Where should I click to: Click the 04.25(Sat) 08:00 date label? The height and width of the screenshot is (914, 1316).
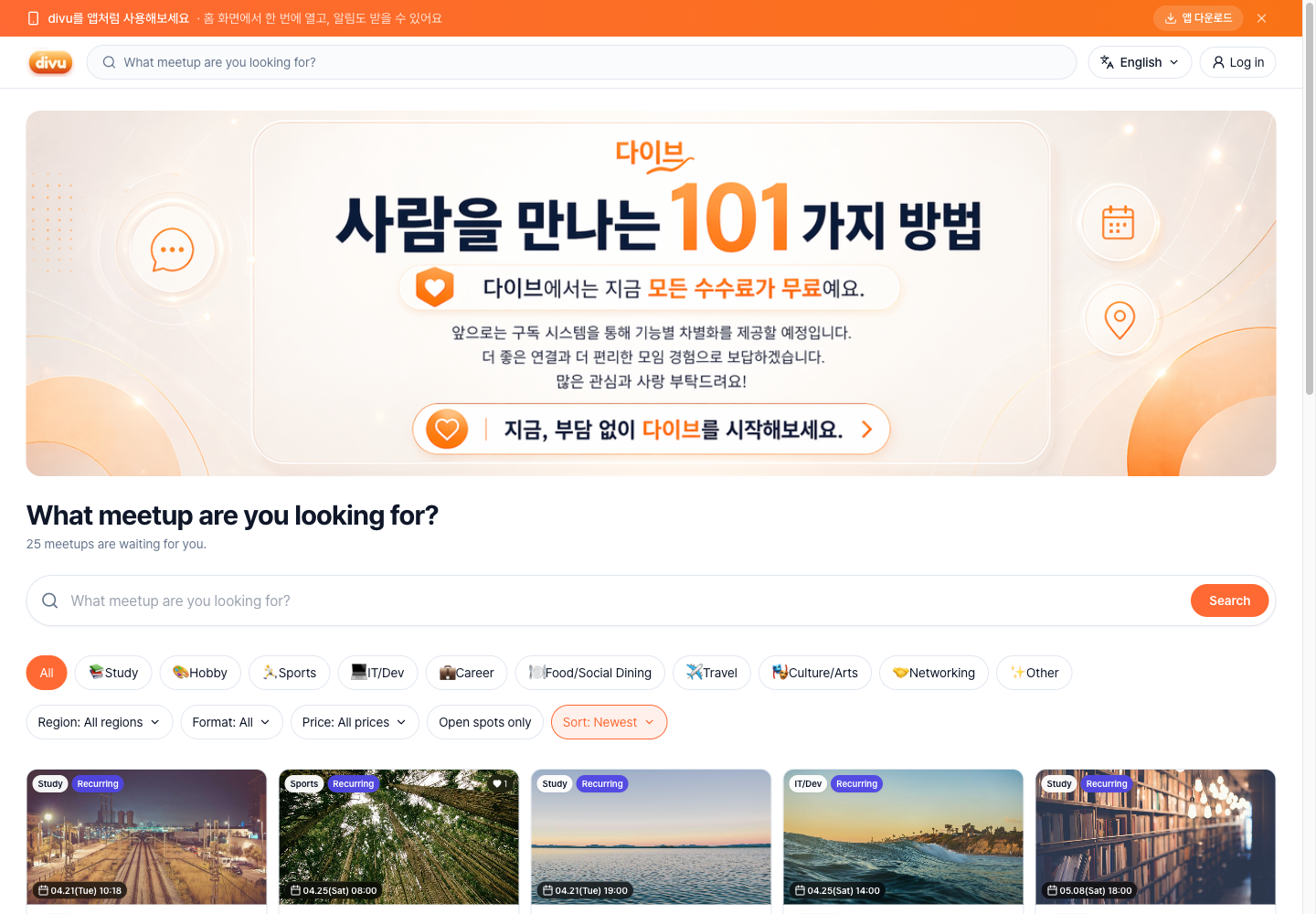point(334,890)
